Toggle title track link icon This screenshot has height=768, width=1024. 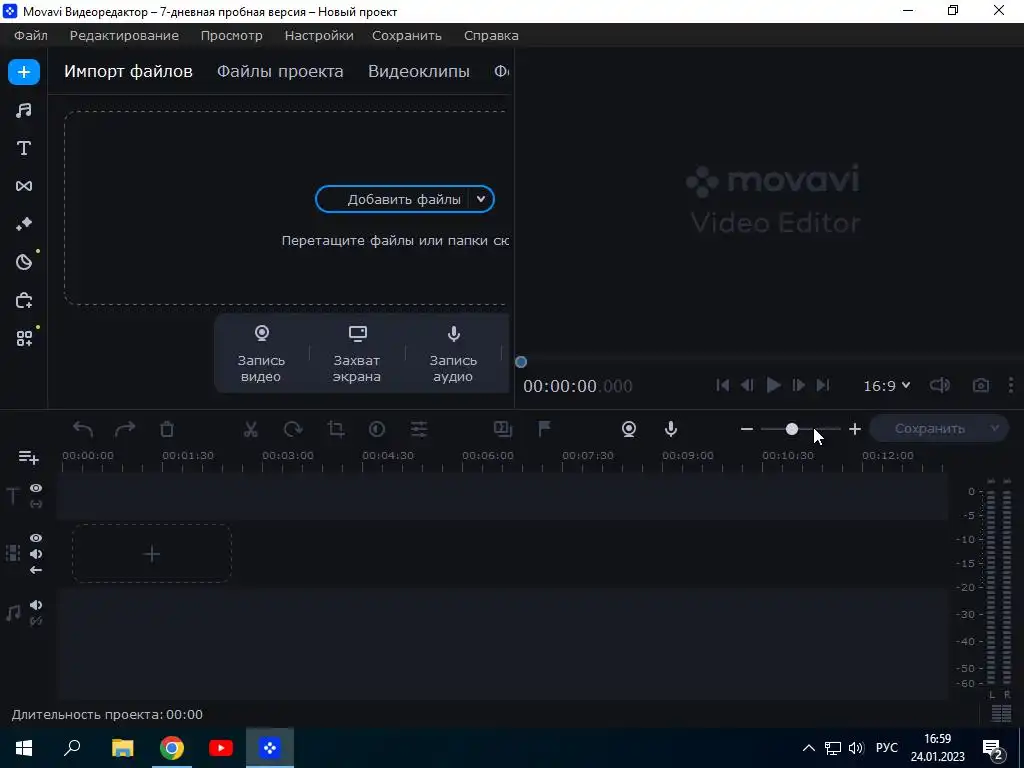[36, 504]
